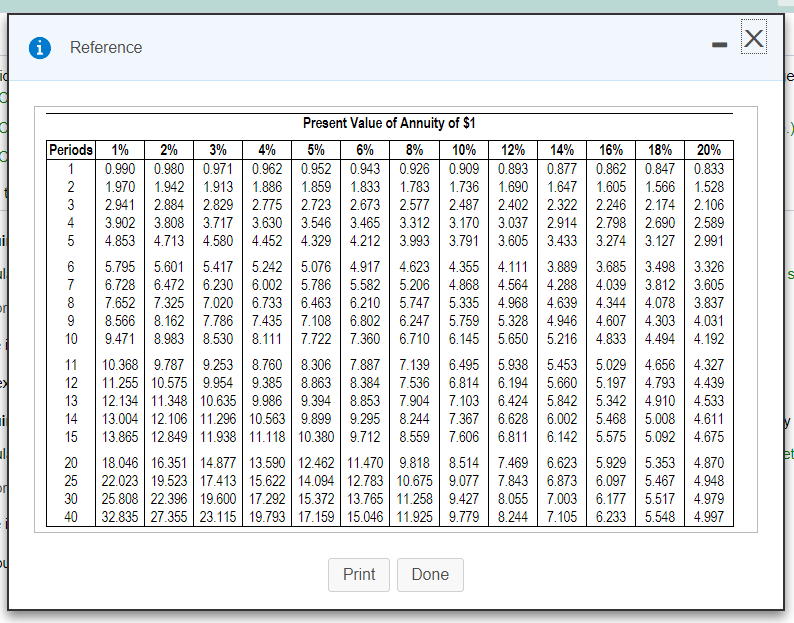Click the 12% column header
The width and height of the screenshot is (794, 623).
point(513,150)
